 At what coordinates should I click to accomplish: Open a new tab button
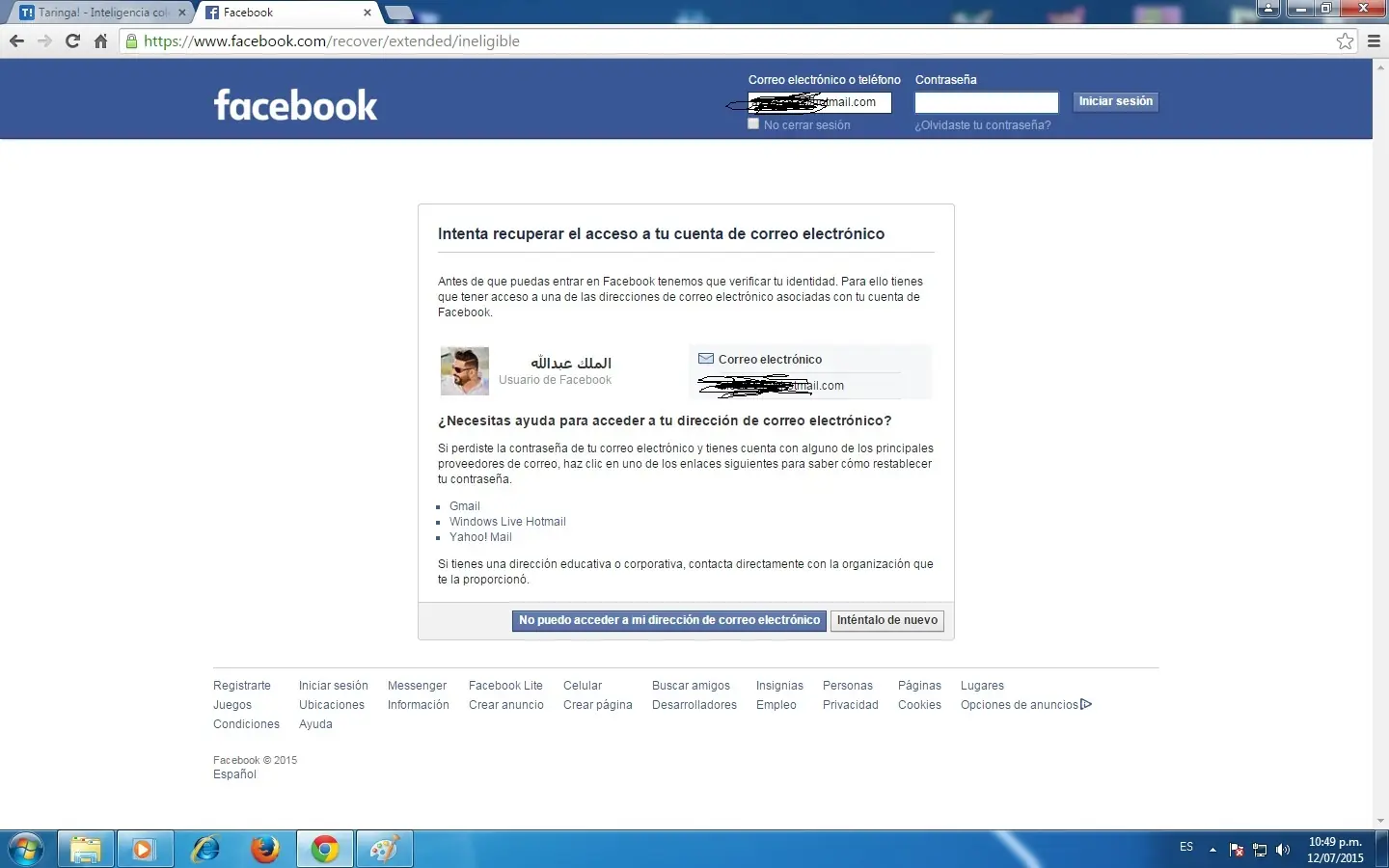pyautogui.click(x=398, y=13)
